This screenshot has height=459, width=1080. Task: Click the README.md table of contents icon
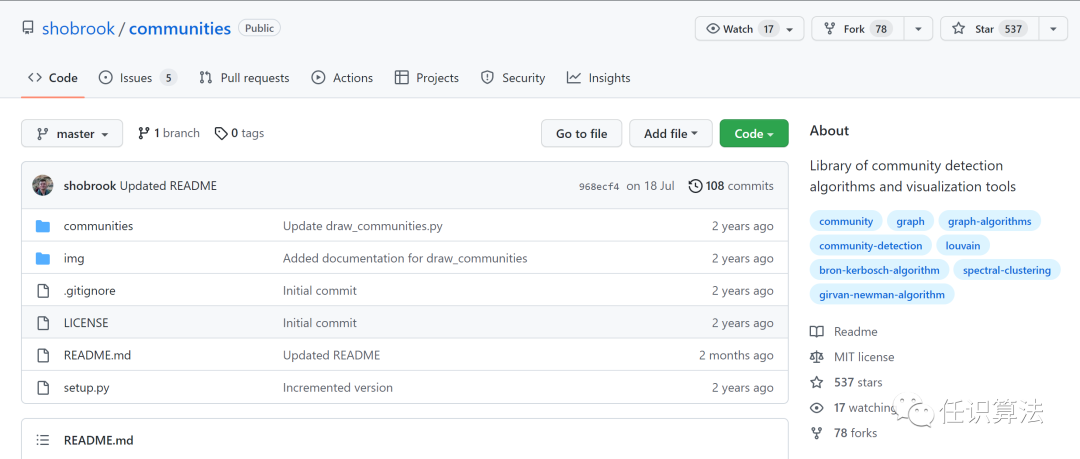tap(43, 440)
